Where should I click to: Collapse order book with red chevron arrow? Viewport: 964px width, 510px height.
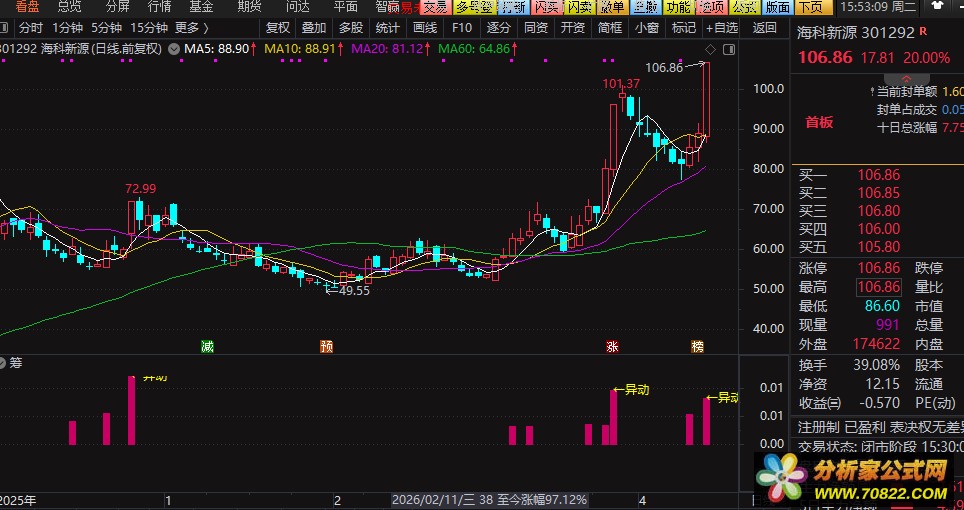[906, 78]
